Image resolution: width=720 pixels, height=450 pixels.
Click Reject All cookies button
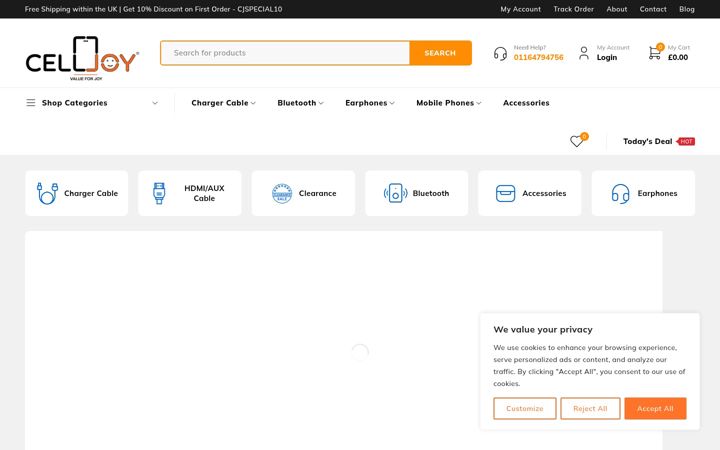click(x=590, y=408)
